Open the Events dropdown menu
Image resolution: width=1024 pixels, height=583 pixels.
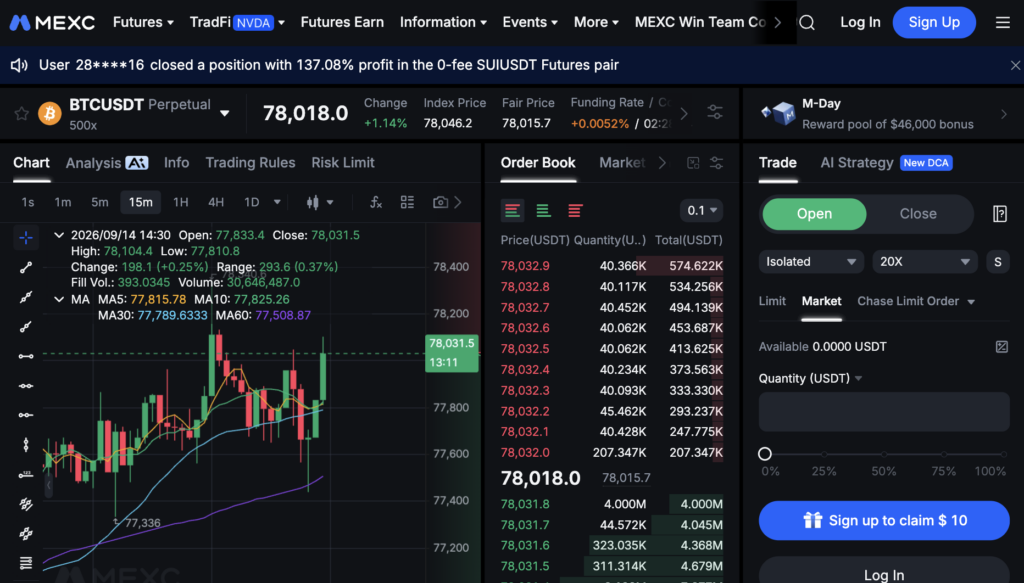530,22
